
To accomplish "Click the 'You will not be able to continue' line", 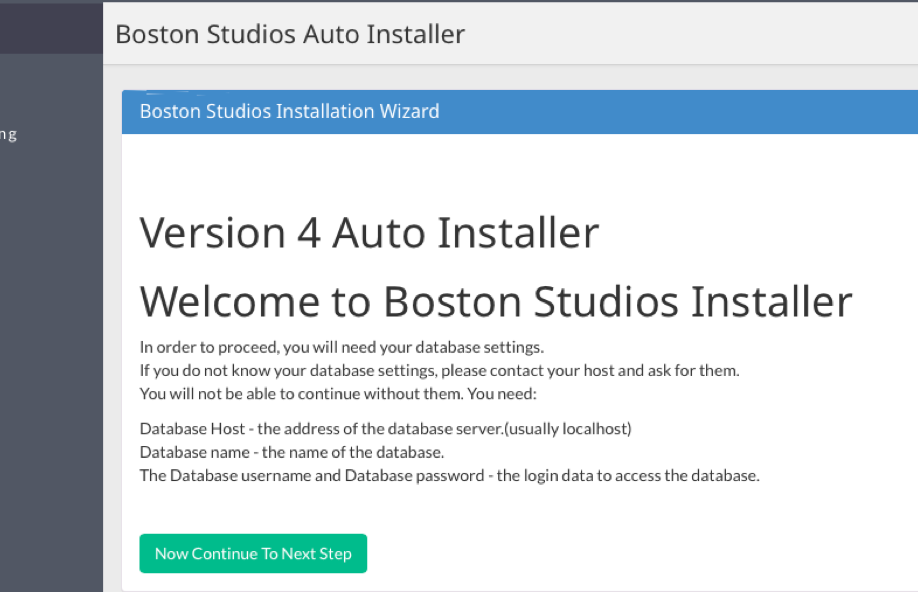I will [338, 392].
